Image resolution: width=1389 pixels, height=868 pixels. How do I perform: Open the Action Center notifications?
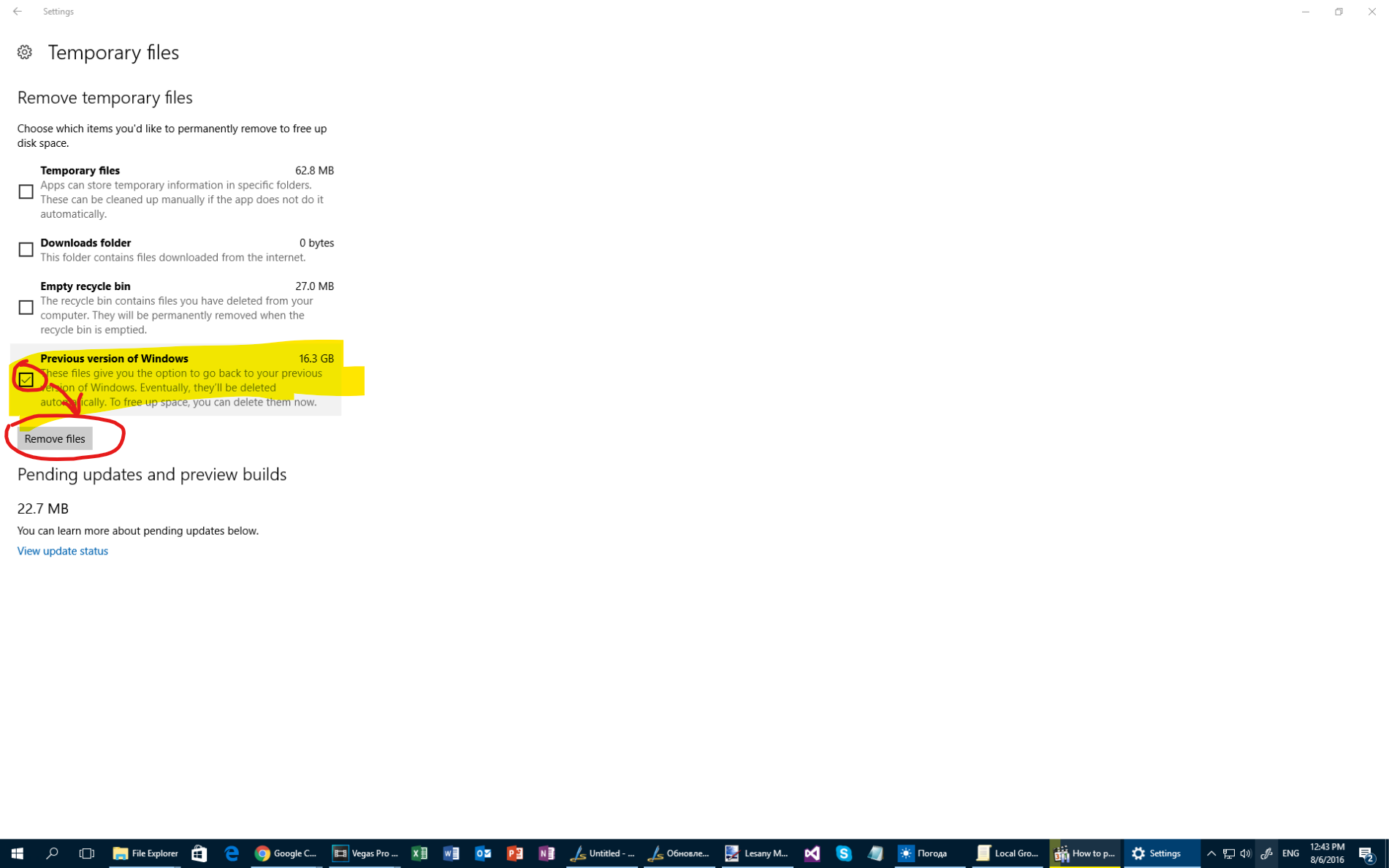click(x=1366, y=853)
